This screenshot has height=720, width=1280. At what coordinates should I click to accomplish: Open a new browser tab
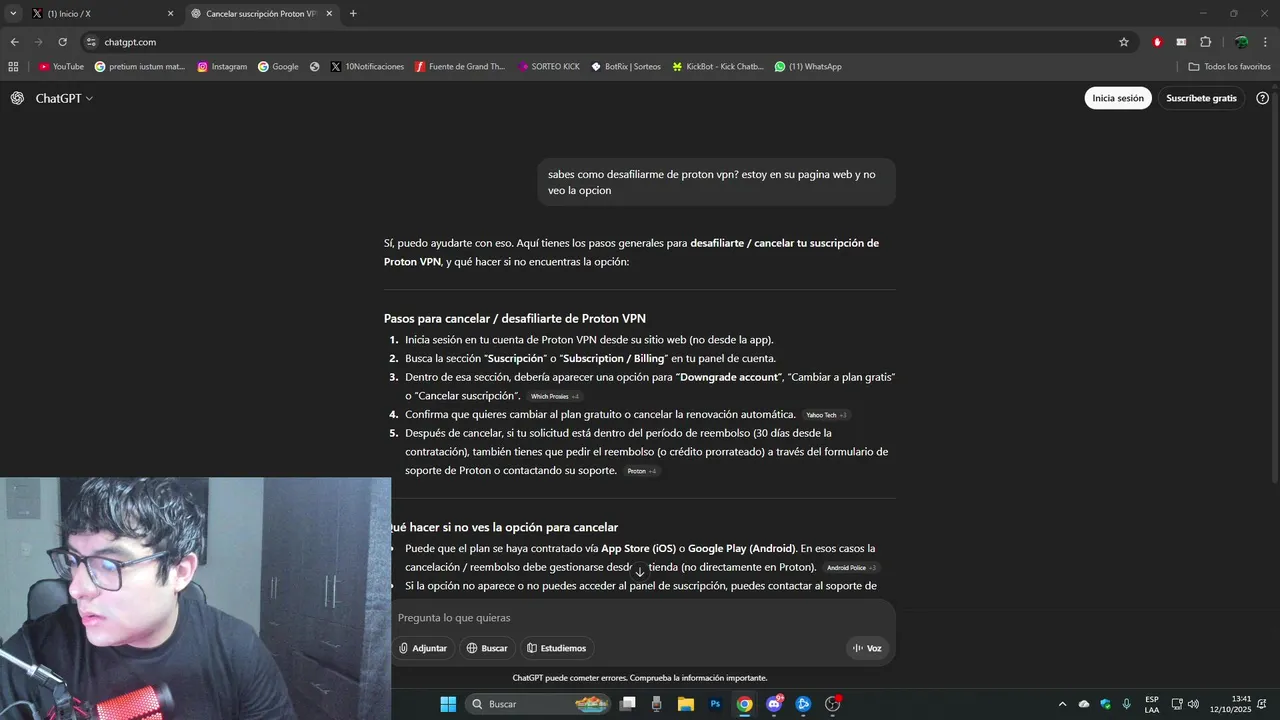pyautogui.click(x=353, y=14)
